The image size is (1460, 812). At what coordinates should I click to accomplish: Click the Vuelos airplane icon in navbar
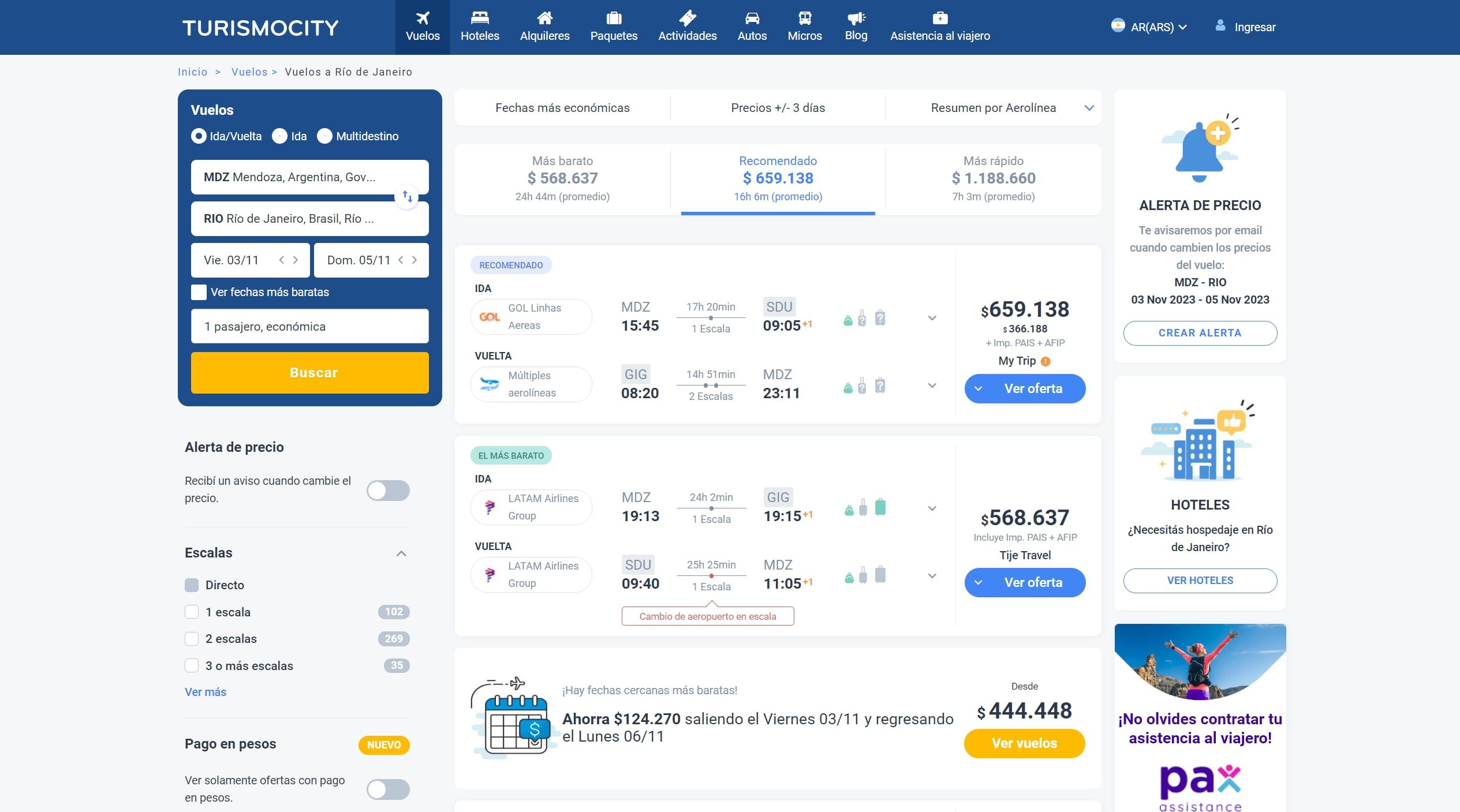tap(423, 18)
